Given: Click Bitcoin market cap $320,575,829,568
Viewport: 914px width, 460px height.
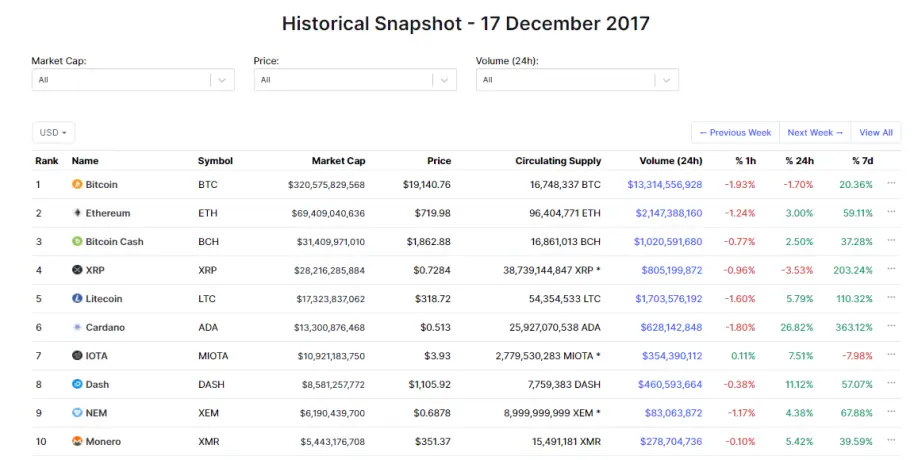Looking at the screenshot, I should click(x=326, y=184).
